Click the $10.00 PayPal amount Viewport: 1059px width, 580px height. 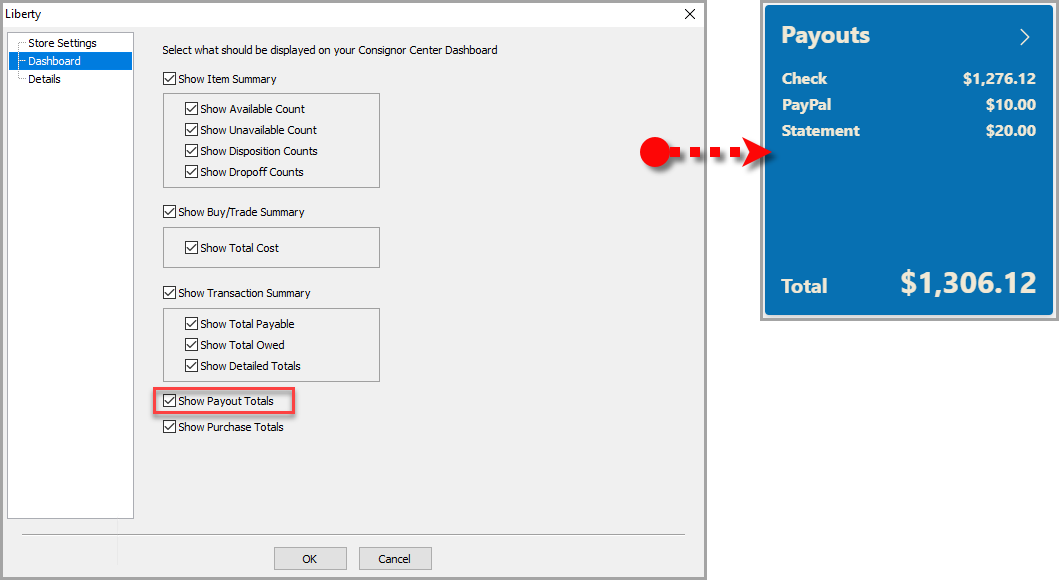[x=1010, y=105]
